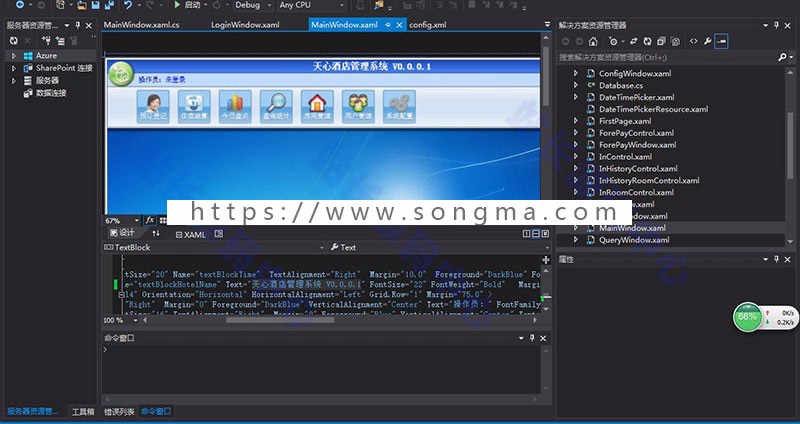The height and width of the screenshot is (424, 800).
Task: Open the TextBlock element dropdown
Action: (x=321, y=247)
